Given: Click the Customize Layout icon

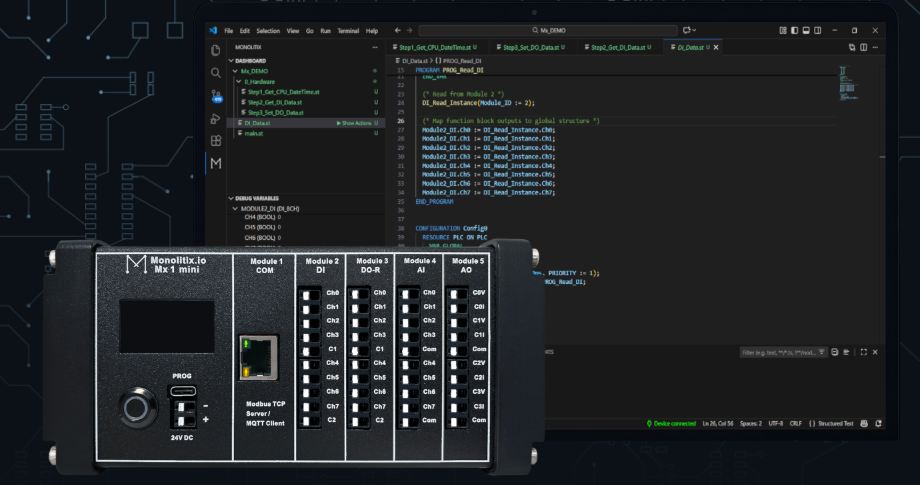Looking at the screenshot, I should tap(783, 30).
